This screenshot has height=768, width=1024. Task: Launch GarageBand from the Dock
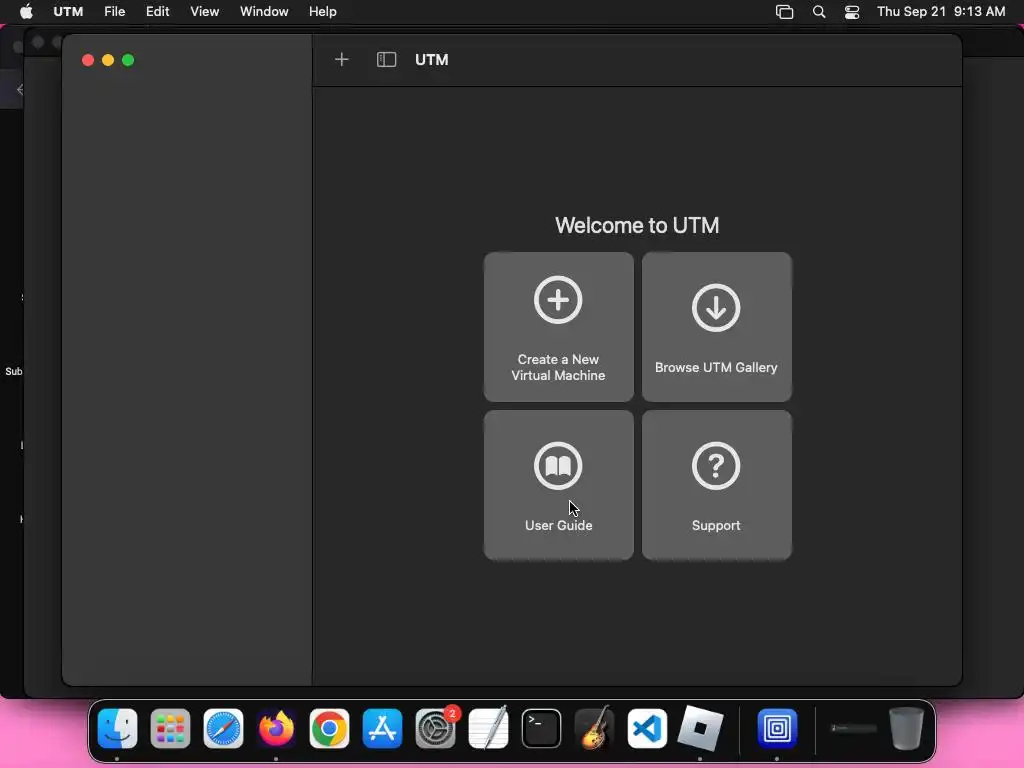(594, 728)
